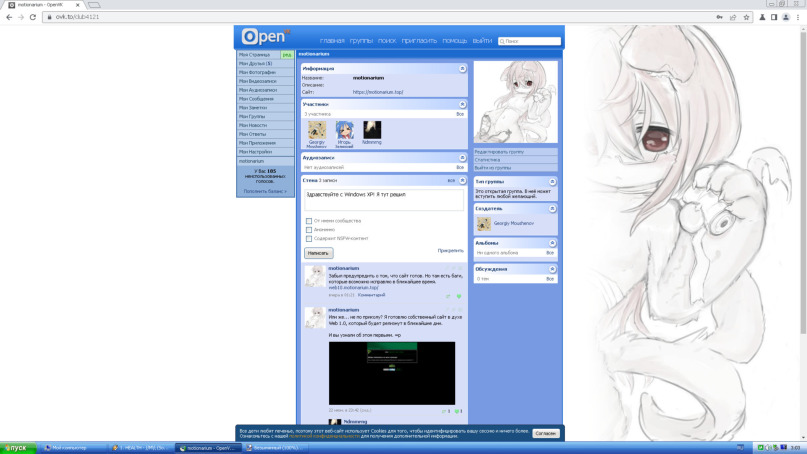Collapse the Тип группы section
The width and height of the screenshot is (807, 454).
pos(552,182)
